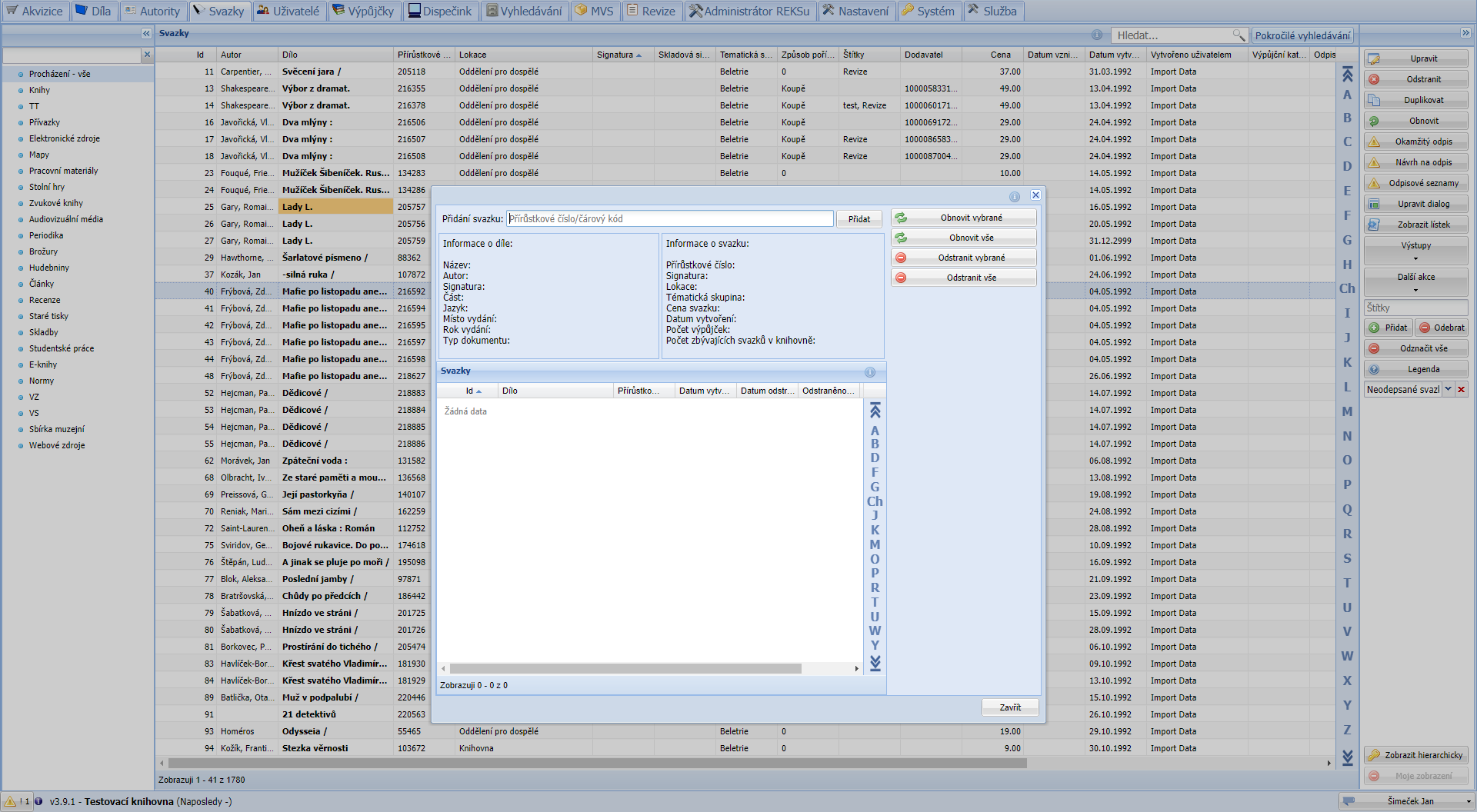This screenshot has width=1477, height=812.
Task: Clear the dialog's left sidebar filter field
Action: point(147,55)
